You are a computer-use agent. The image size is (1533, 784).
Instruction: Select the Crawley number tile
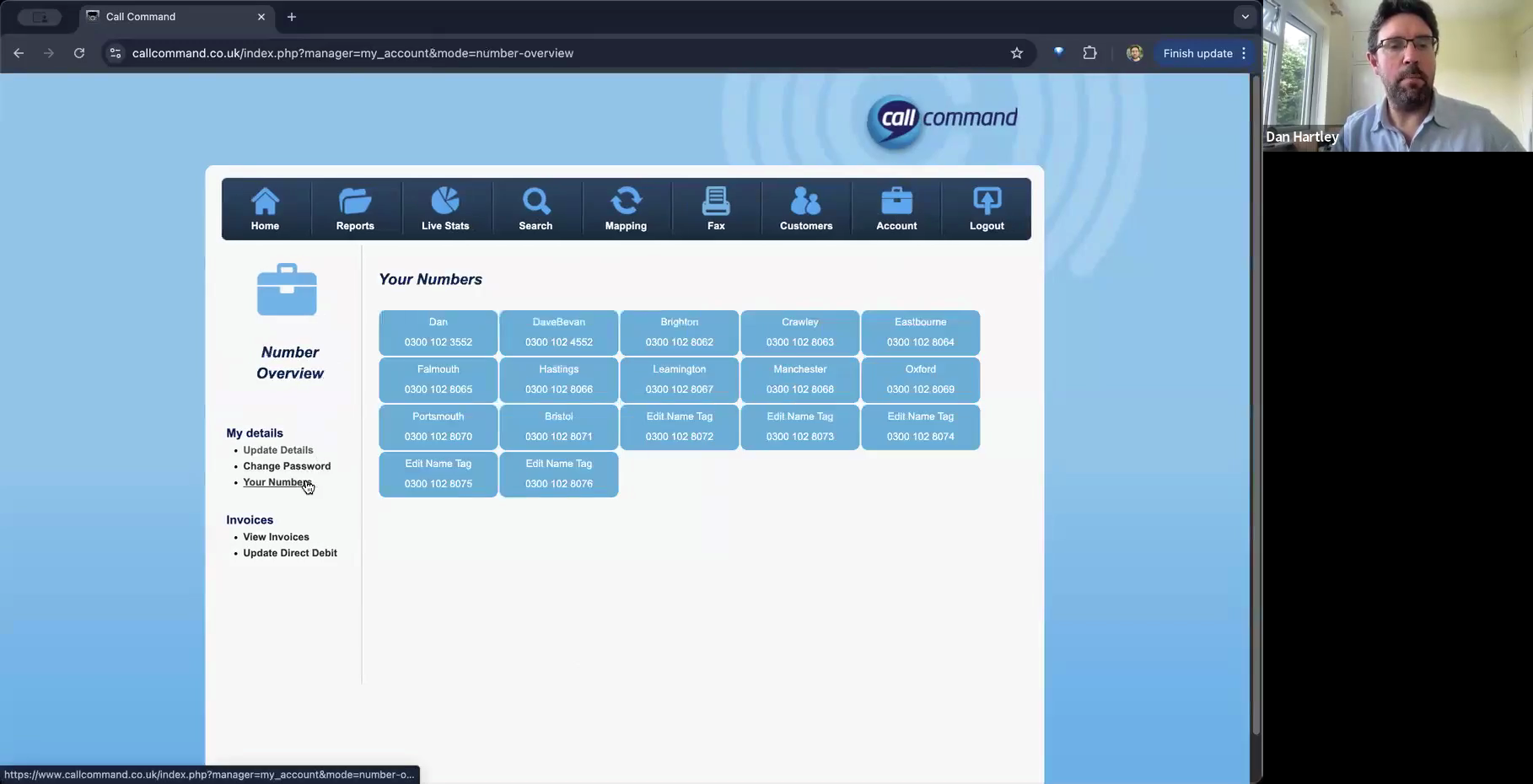pyautogui.click(x=800, y=332)
